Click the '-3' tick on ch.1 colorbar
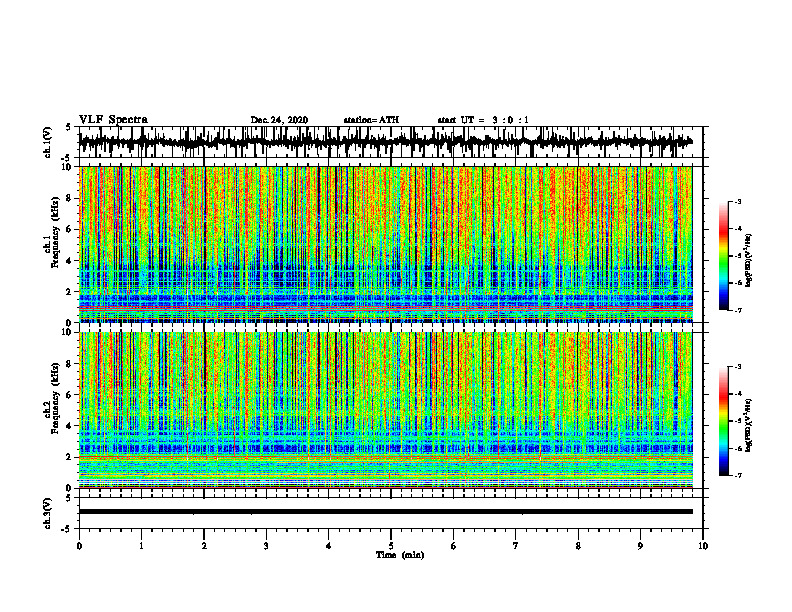This screenshot has width=792, height=612. coord(737,201)
